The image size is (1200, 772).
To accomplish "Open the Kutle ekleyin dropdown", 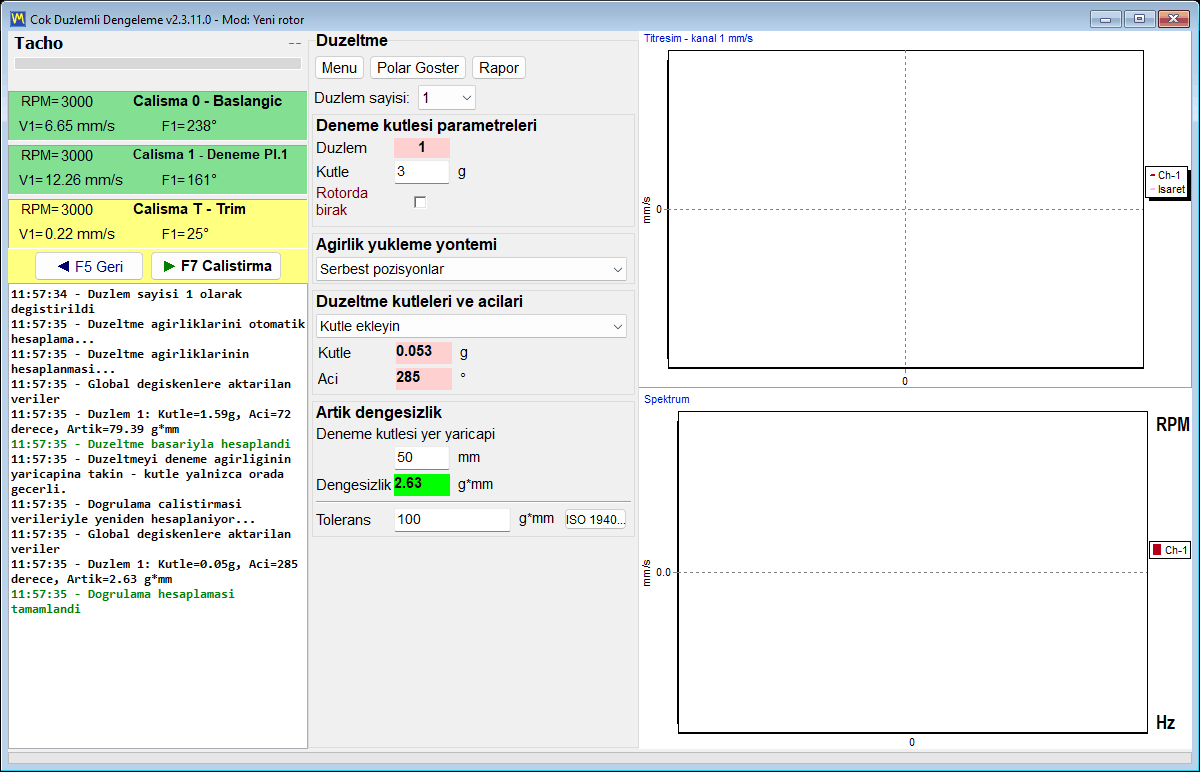I will click(x=471, y=326).
